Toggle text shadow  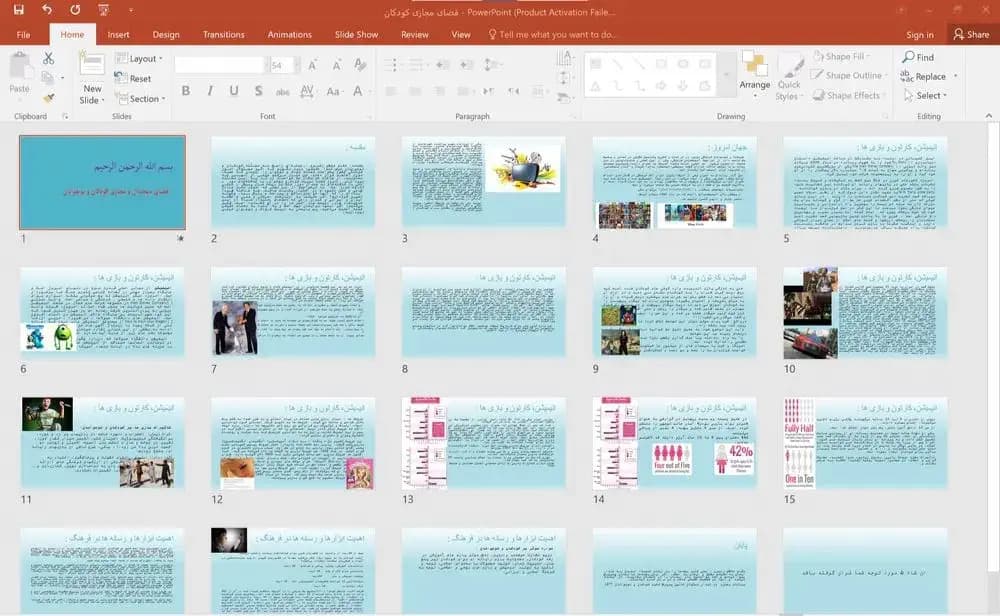[258, 91]
